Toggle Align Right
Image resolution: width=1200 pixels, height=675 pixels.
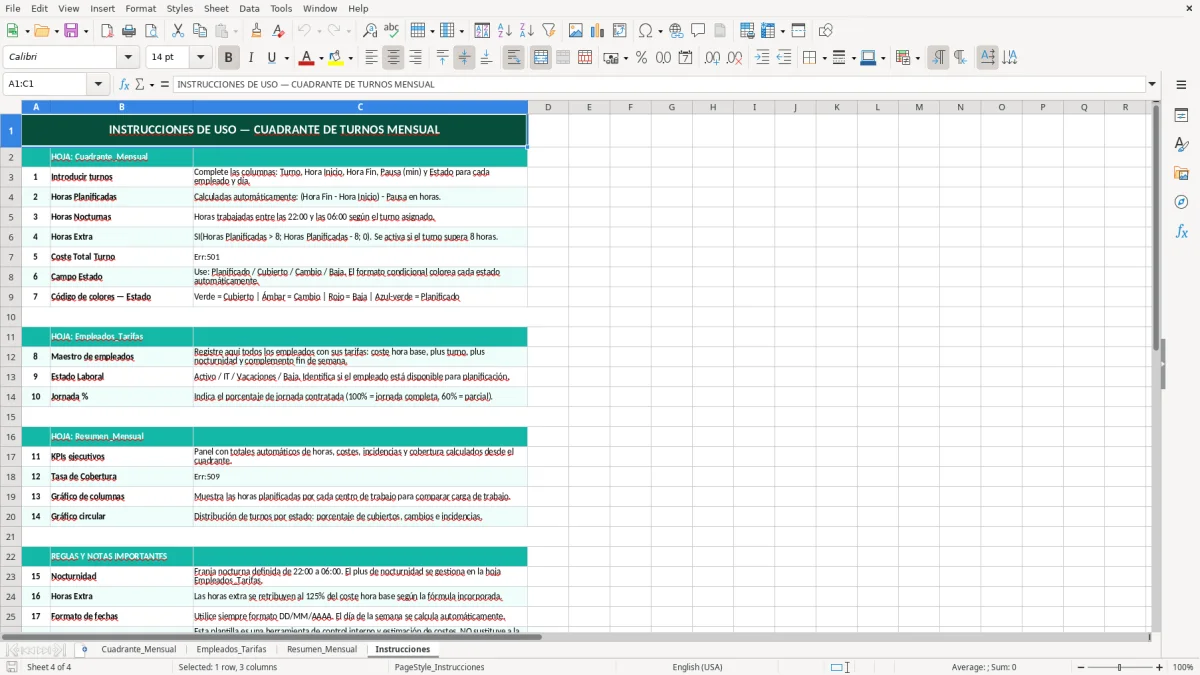pos(415,58)
